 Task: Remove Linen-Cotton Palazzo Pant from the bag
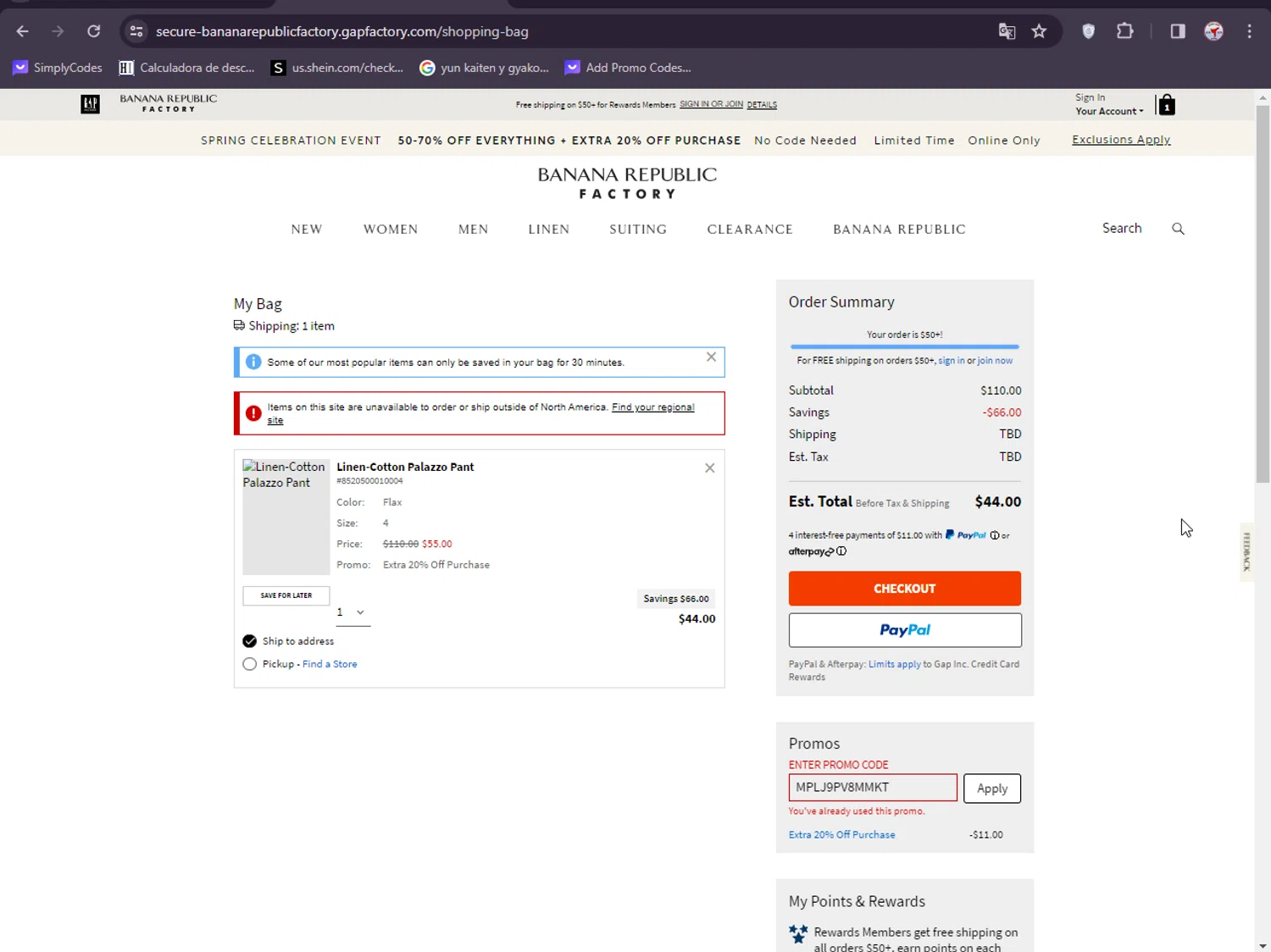pyautogui.click(x=709, y=468)
